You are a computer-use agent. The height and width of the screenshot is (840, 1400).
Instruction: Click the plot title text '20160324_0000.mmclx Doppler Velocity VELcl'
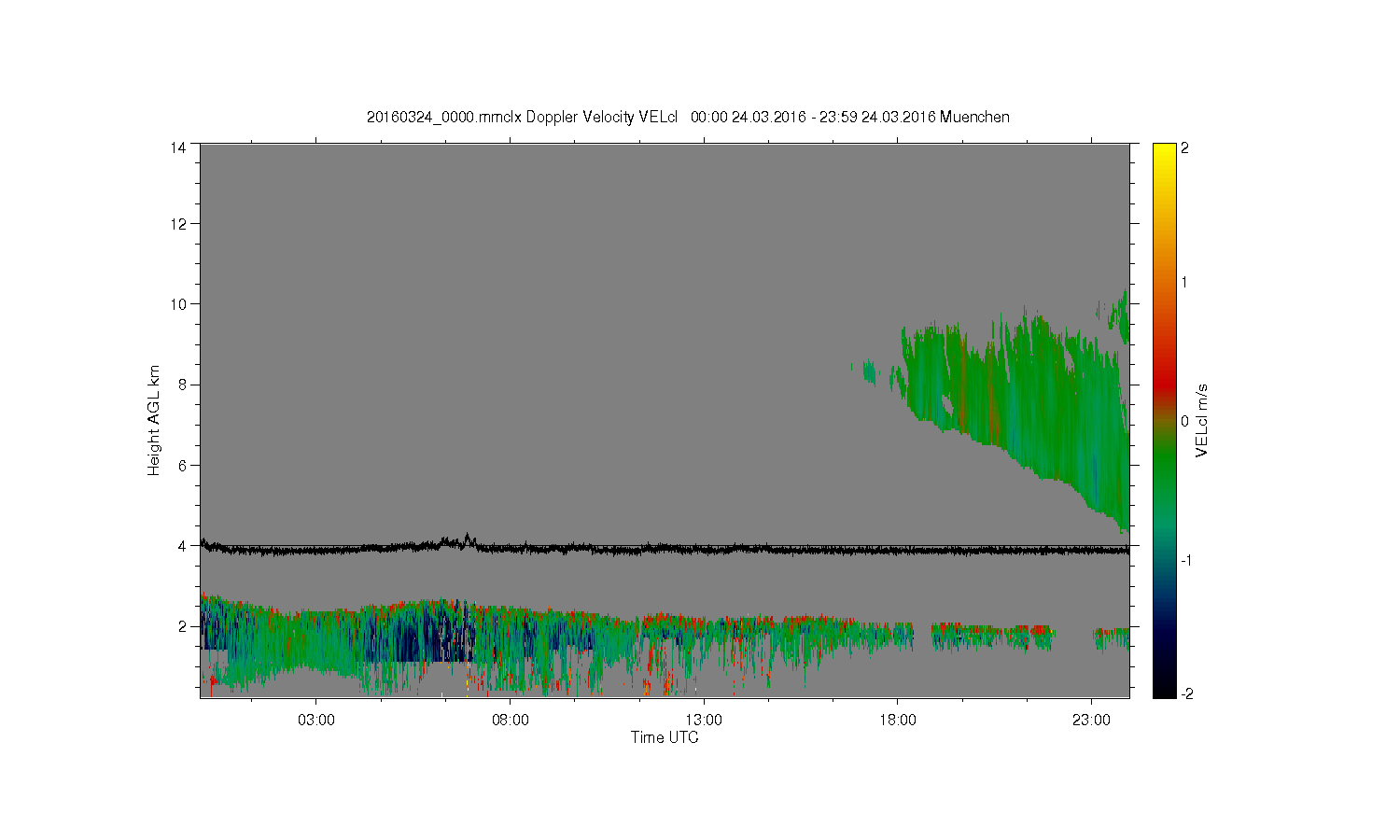tap(522, 118)
